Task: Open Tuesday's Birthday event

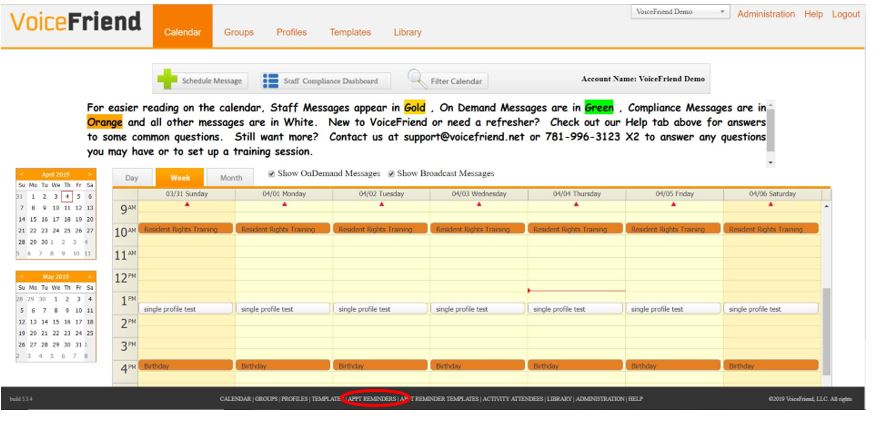Action: click(381, 365)
